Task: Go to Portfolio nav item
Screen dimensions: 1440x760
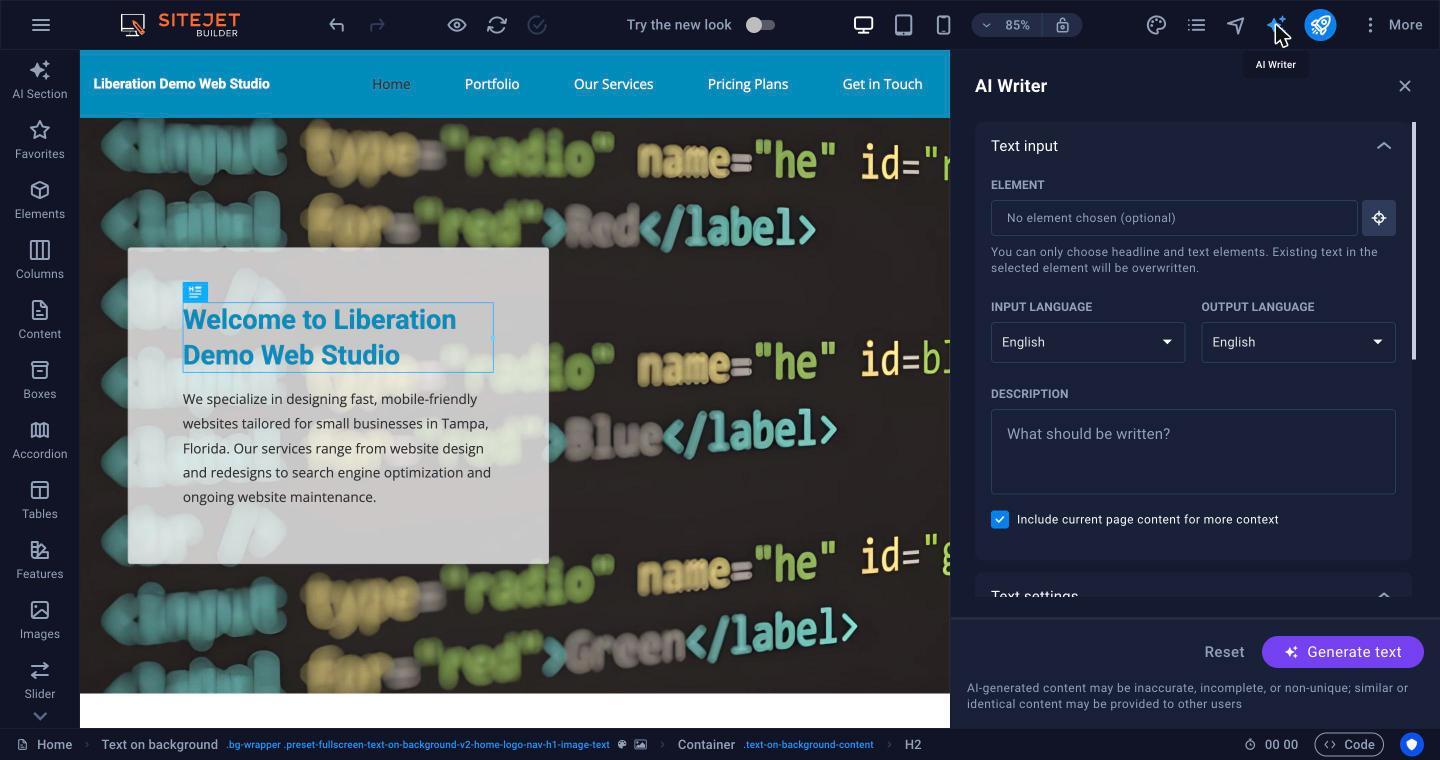Action: coord(492,84)
